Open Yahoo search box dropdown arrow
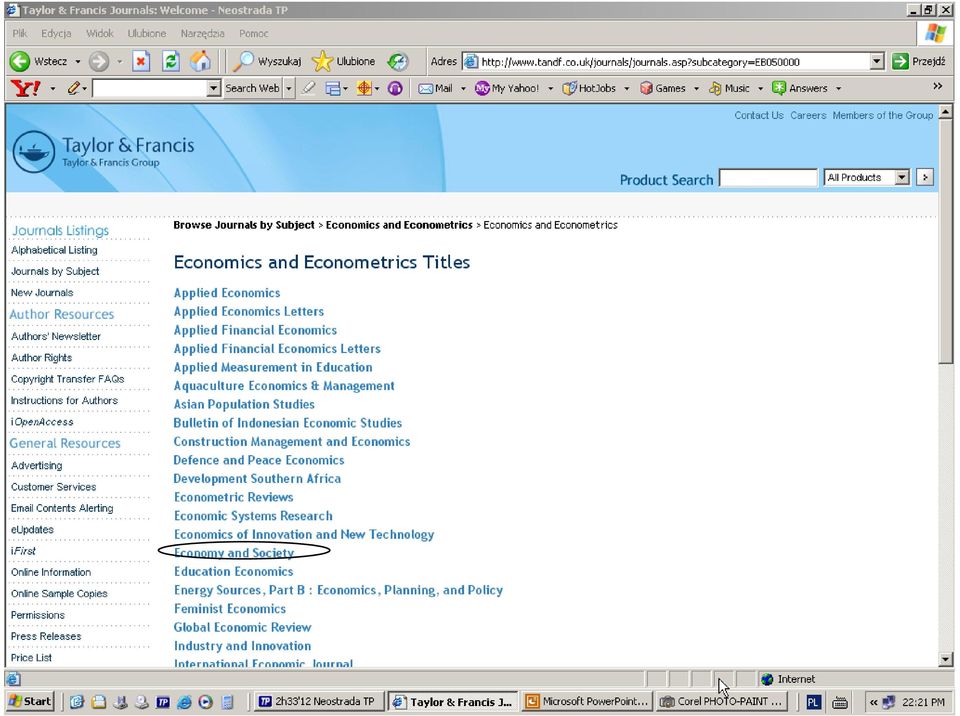Viewport: 960px width, 716px height. (x=213, y=89)
